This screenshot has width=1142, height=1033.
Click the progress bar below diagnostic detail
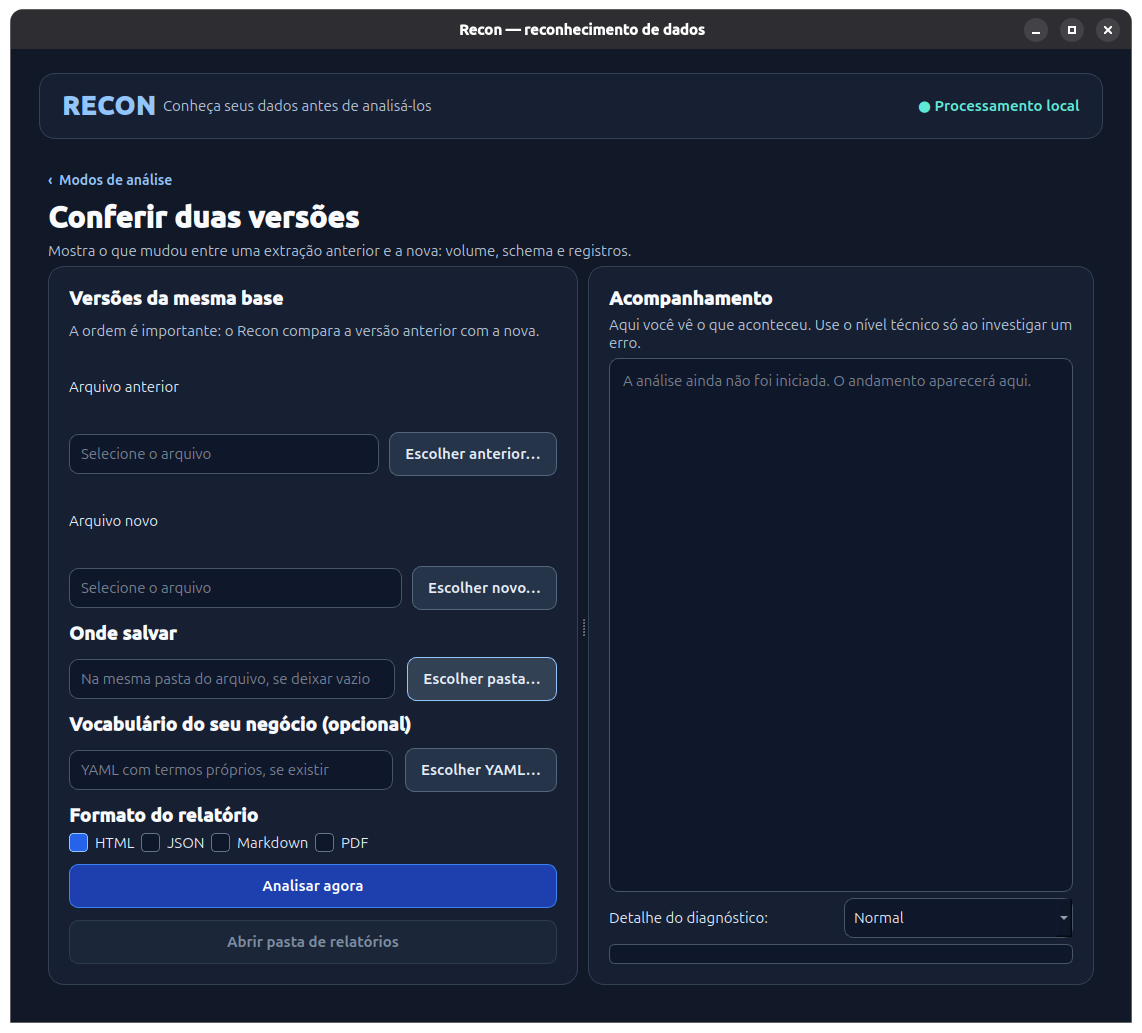pyautogui.click(x=840, y=954)
